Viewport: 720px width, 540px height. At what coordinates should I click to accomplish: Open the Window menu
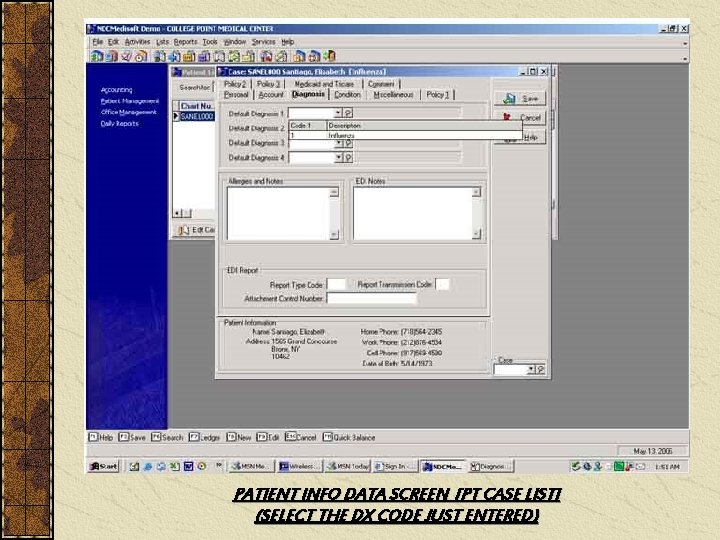tap(235, 42)
